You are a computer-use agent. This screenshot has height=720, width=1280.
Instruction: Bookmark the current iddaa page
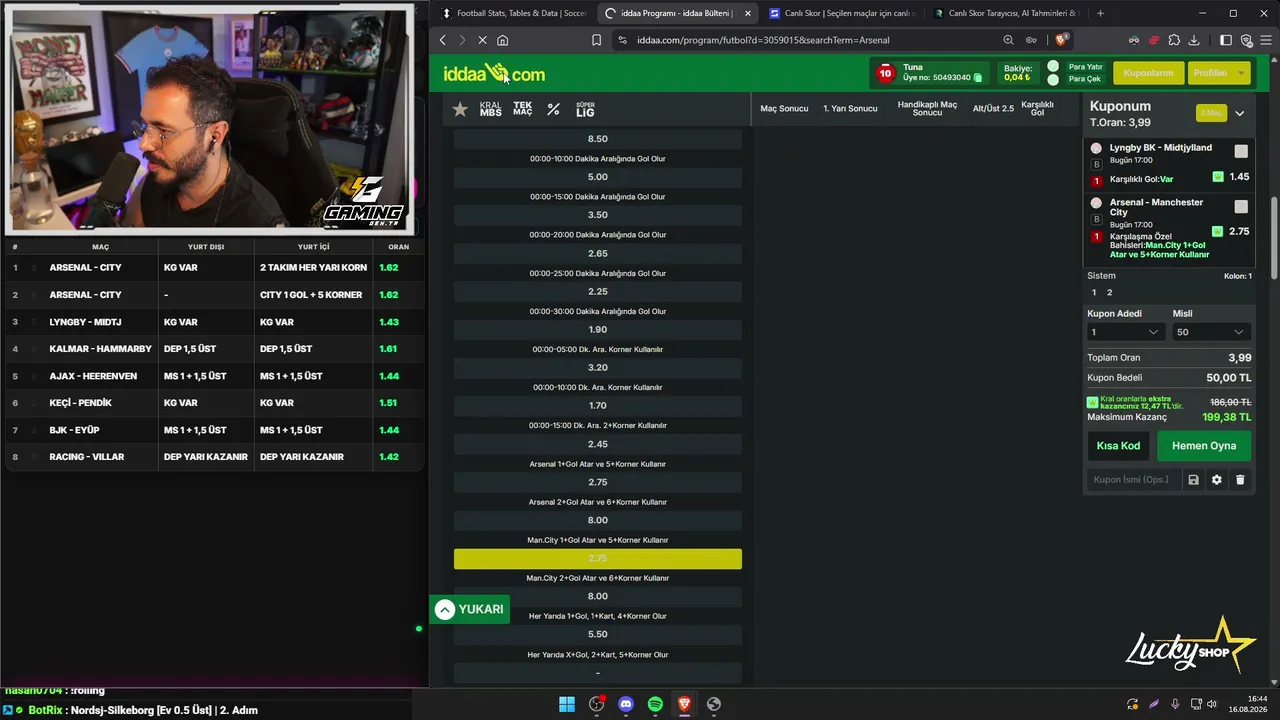[x=596, y=40]
